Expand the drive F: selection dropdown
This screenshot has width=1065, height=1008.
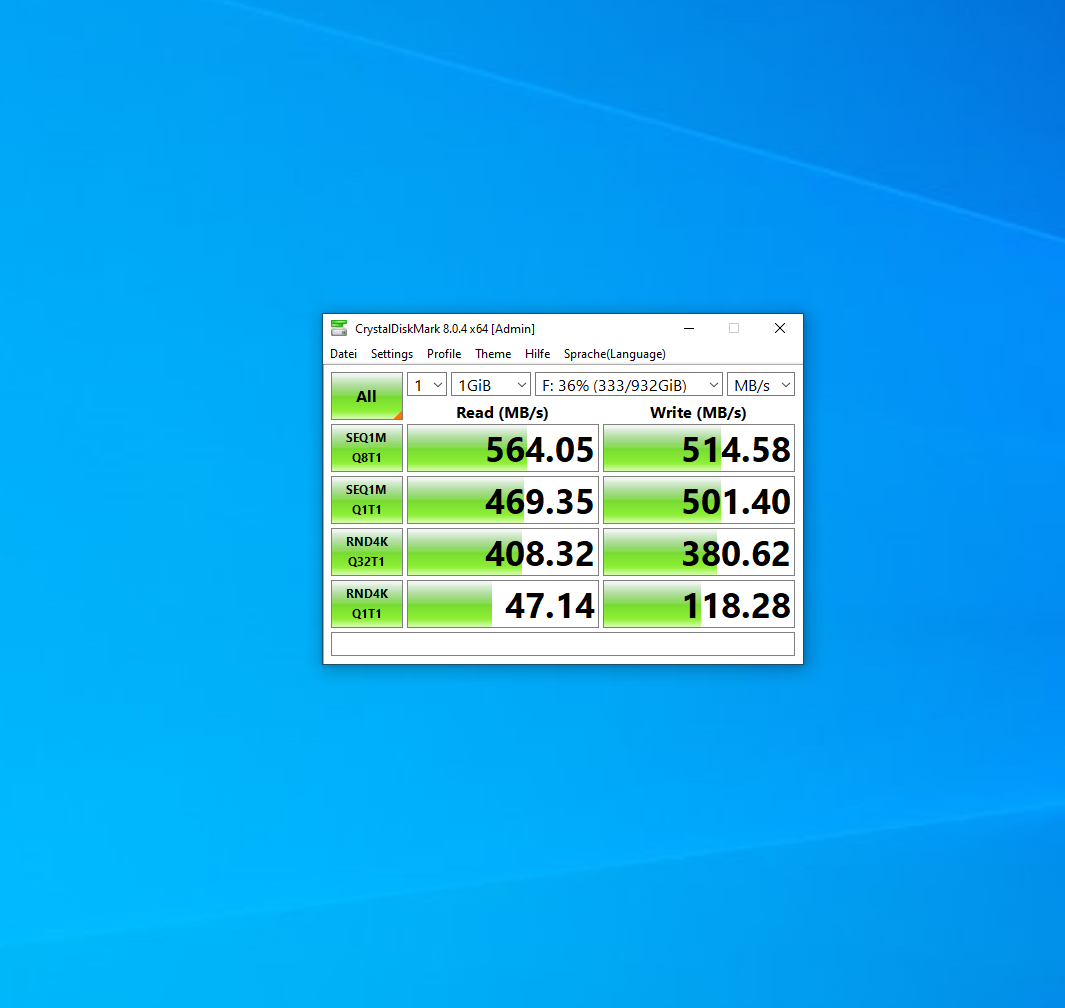point(629,385)
